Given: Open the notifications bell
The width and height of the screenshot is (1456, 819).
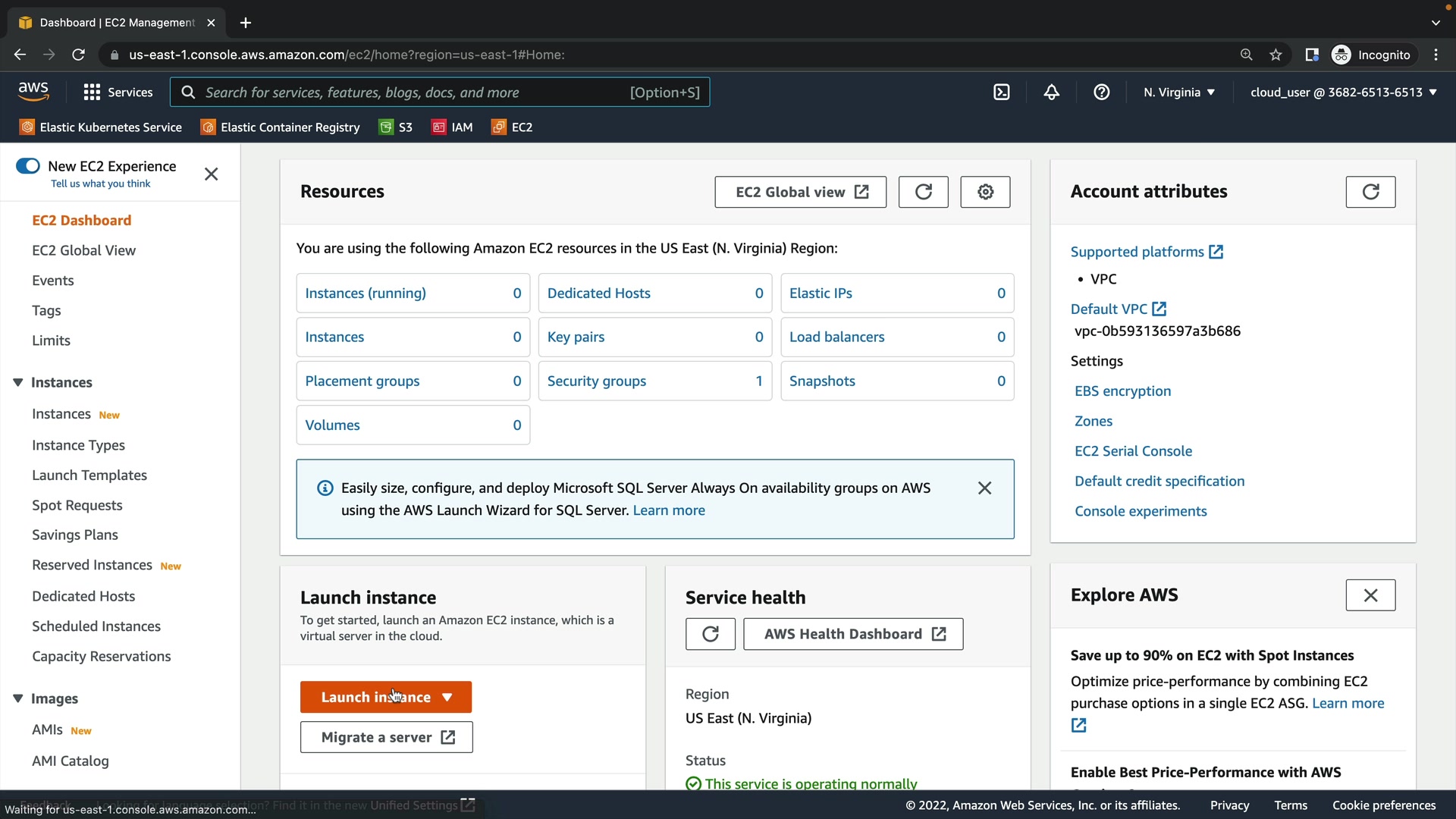Looking at the screenshot, I should 1051,93.
